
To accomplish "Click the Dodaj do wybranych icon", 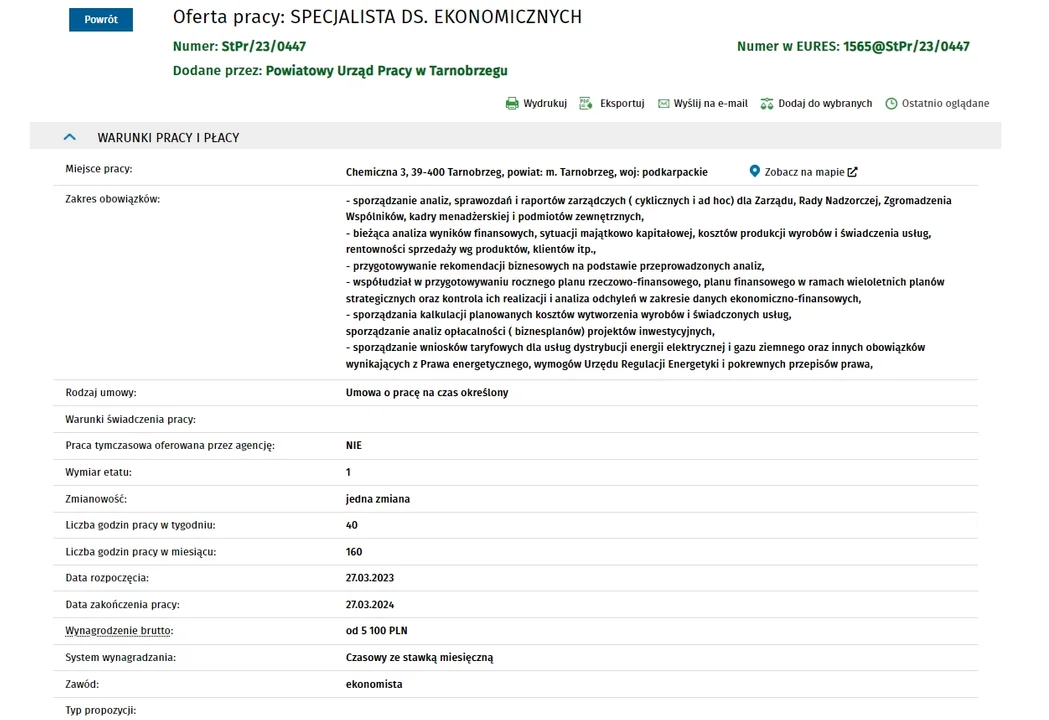I will pyautogui.click(x=767, y=103).
